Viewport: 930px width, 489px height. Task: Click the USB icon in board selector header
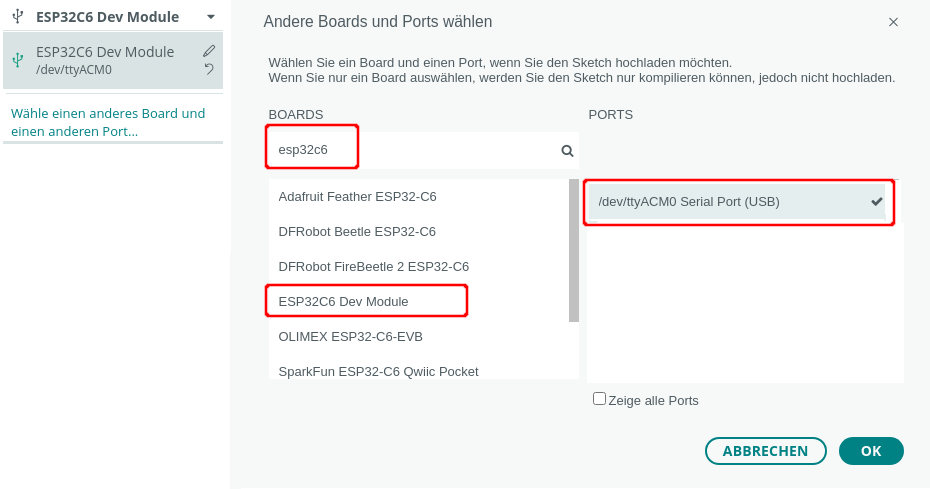click(17, 17)
